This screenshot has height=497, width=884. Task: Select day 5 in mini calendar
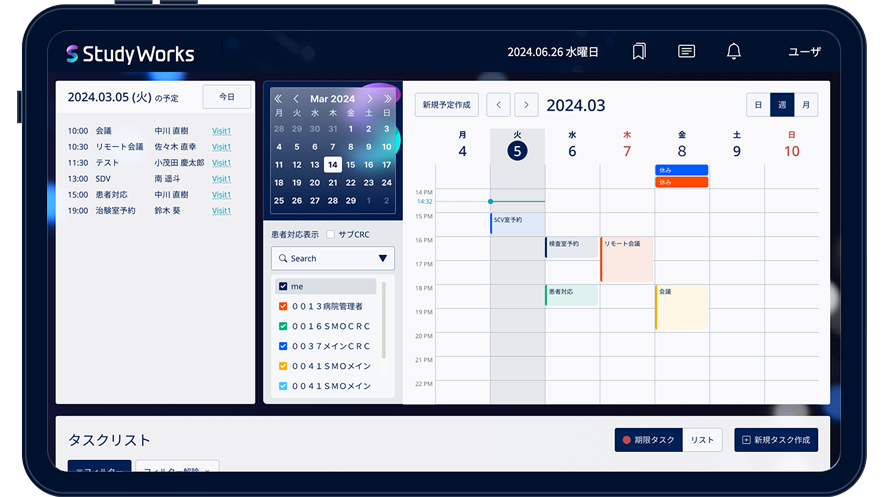[297, 147]
